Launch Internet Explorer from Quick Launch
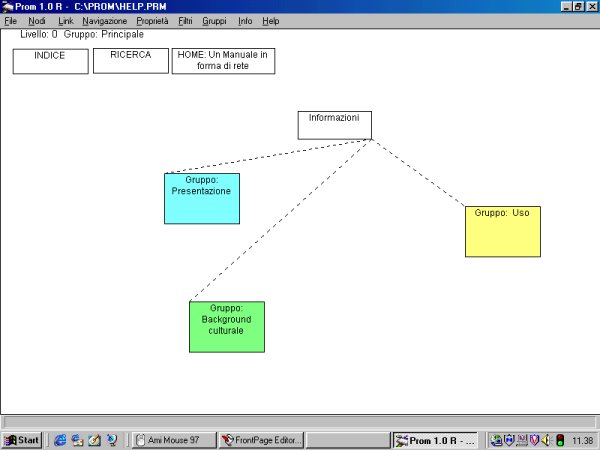 [60, 440]
